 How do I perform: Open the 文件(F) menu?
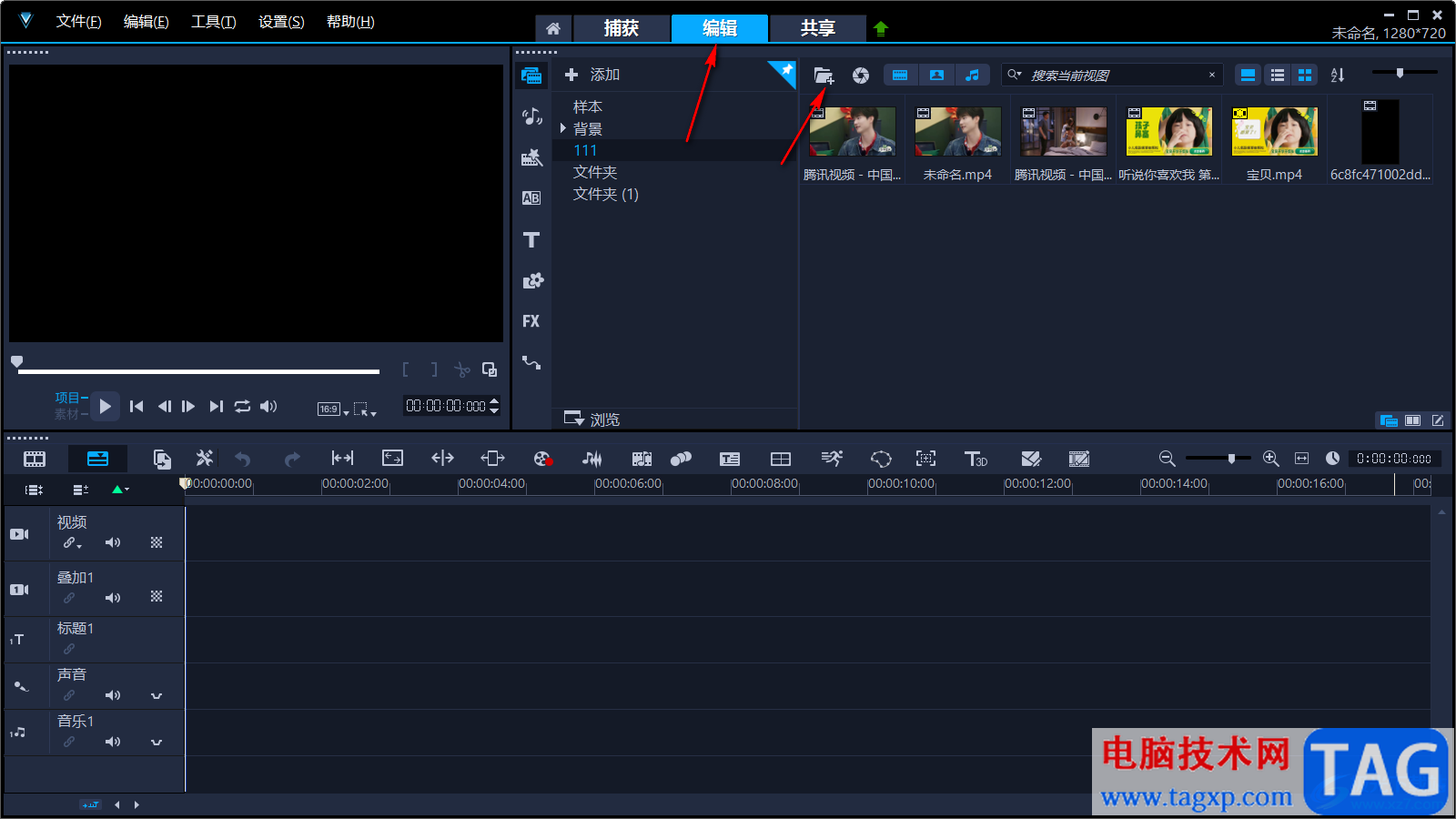point(78,22)
